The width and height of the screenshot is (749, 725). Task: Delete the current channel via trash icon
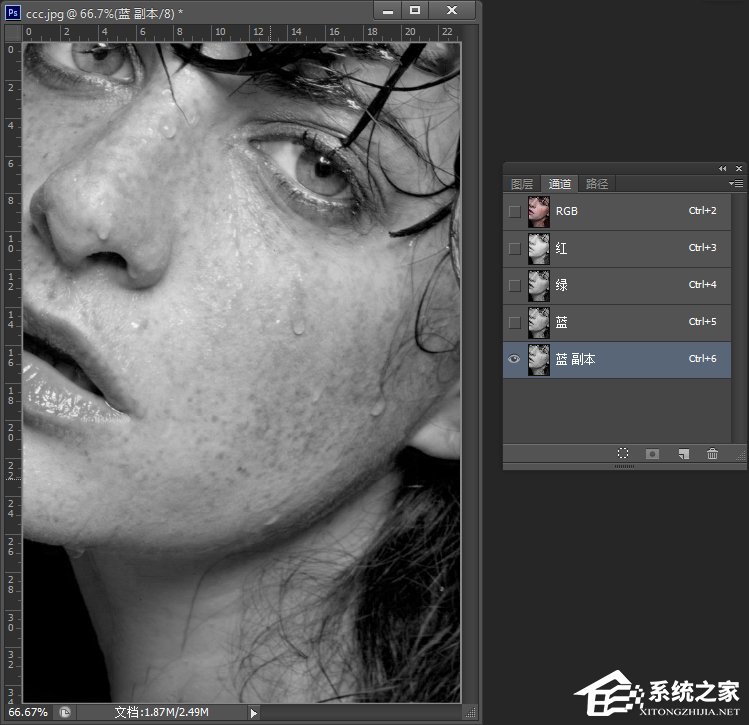pyautogui.click(x=712, y=454)
